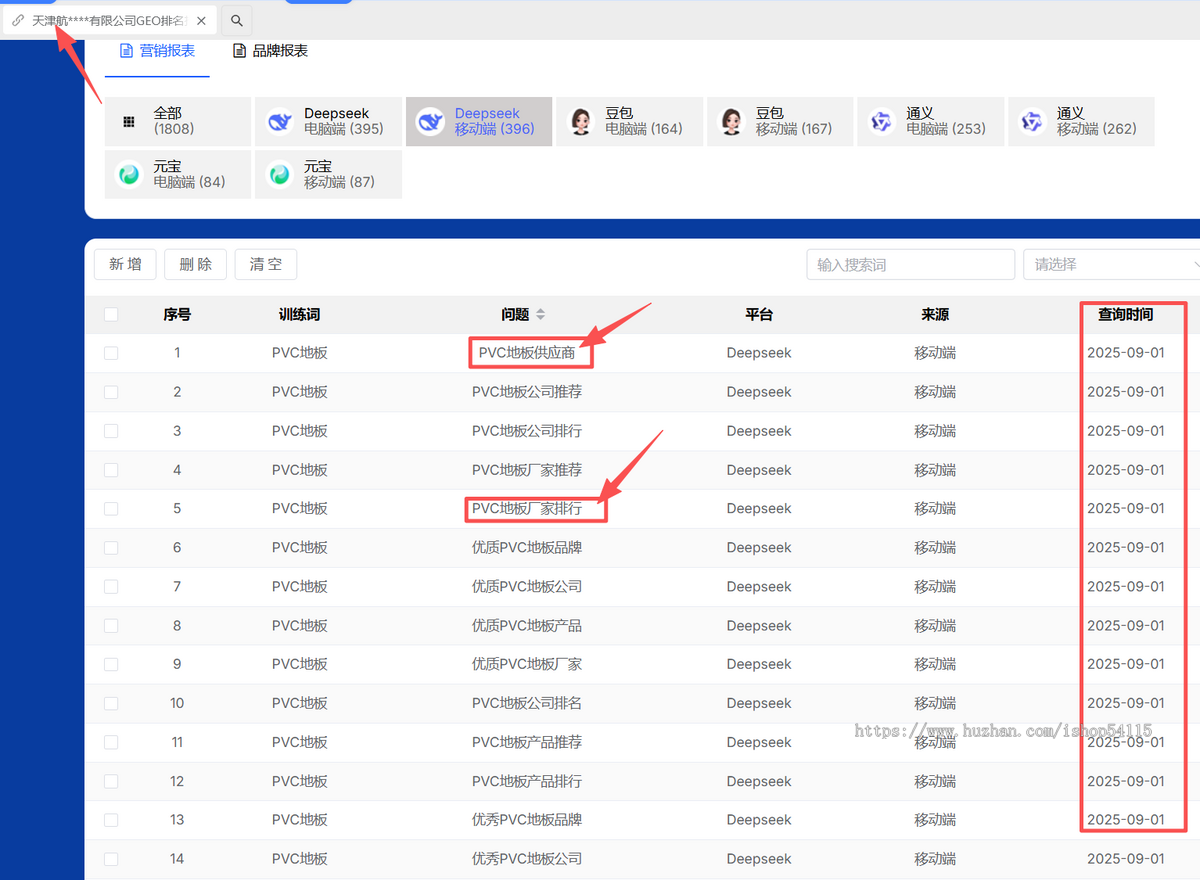The width and height of the screenshot is (1200, 880).
Task: Check the checkbox for row 14 优秀PVC地板公司
Action: tap(111, 859)
